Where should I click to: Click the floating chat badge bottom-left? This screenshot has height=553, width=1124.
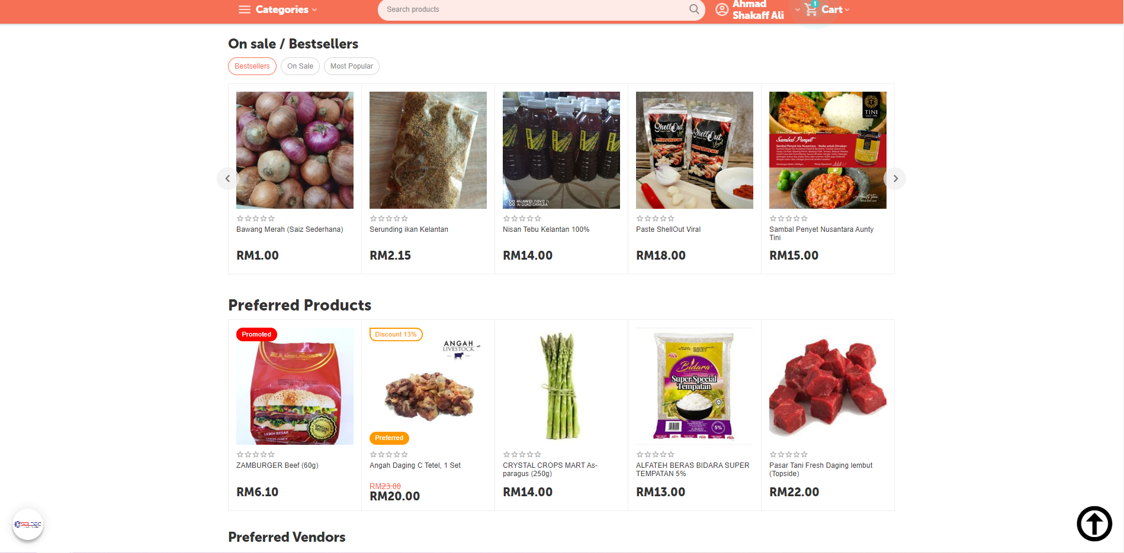(28, 524)
